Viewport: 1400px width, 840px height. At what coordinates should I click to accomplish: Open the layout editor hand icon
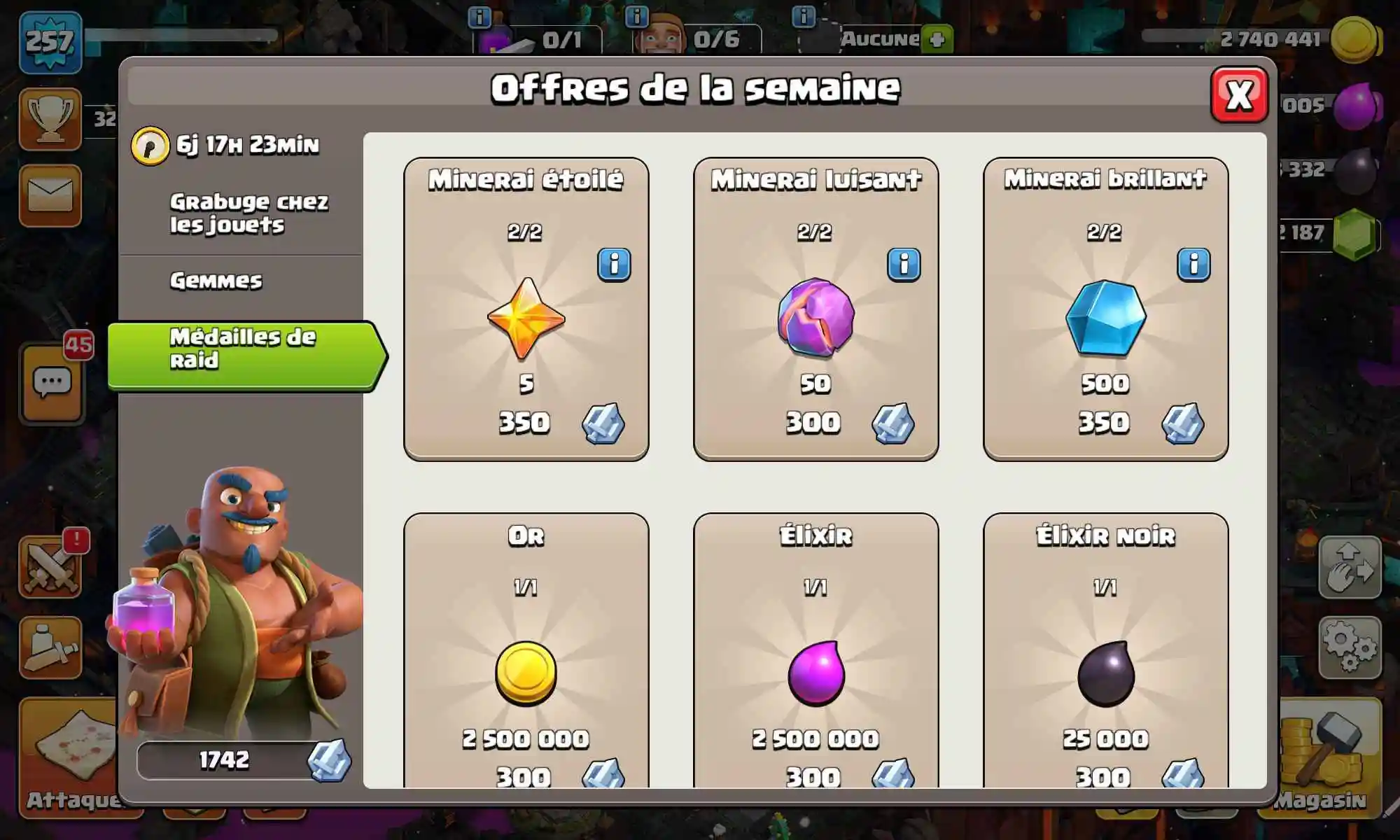pos(1350,567)
